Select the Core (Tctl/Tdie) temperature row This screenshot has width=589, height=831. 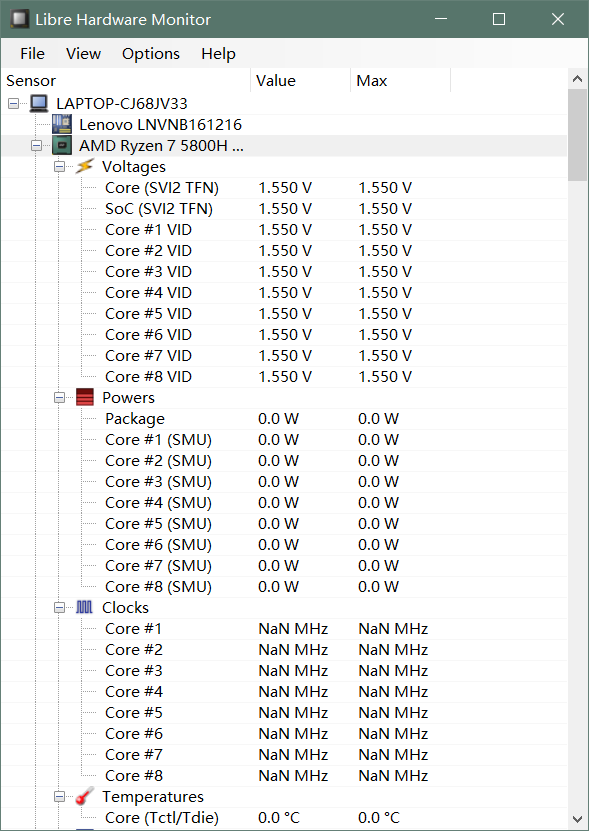[284, 818]
